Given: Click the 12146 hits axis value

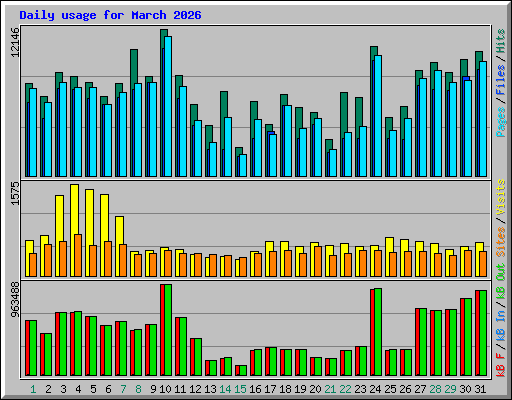Looking at the screenshot, I should click(x=15, y=42).
